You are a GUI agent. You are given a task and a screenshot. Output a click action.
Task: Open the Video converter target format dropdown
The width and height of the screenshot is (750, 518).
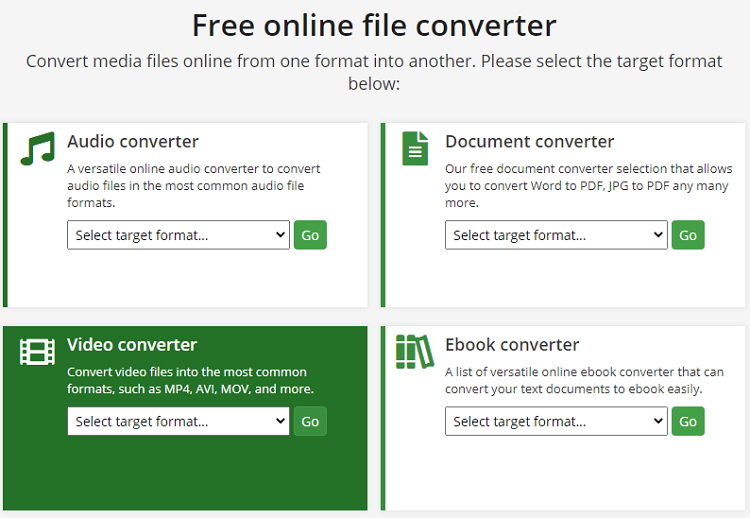[178, 421]
